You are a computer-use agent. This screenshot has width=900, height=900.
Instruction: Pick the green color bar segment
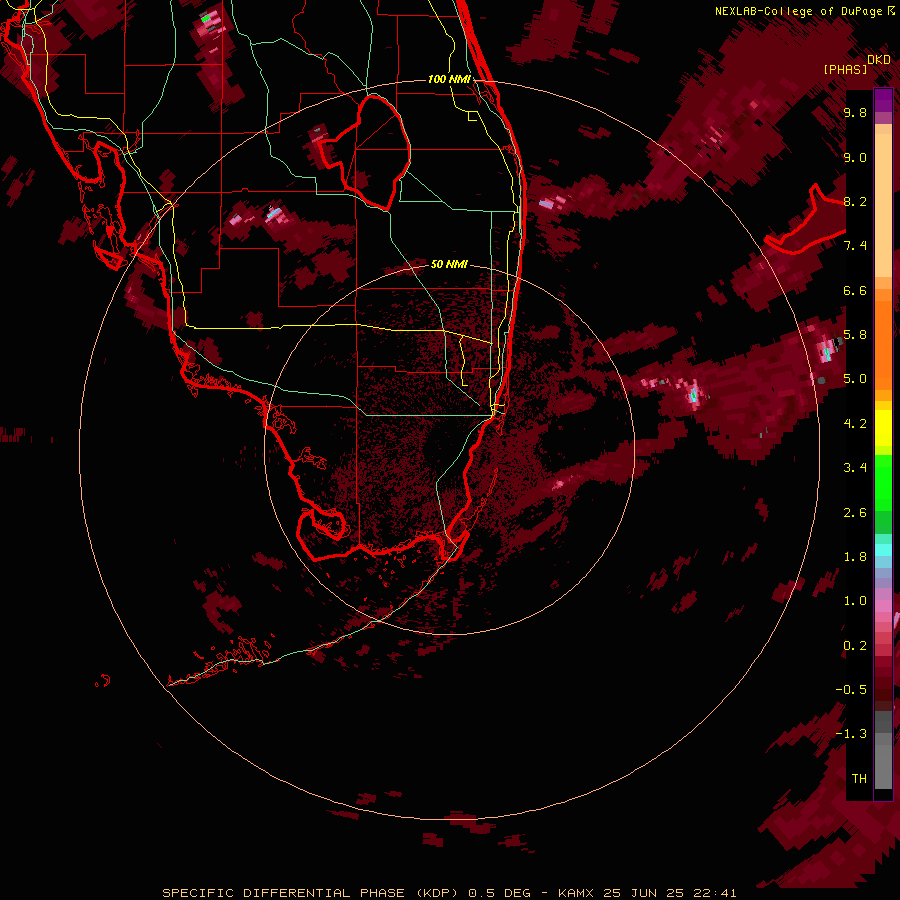(x=883, y=484)
